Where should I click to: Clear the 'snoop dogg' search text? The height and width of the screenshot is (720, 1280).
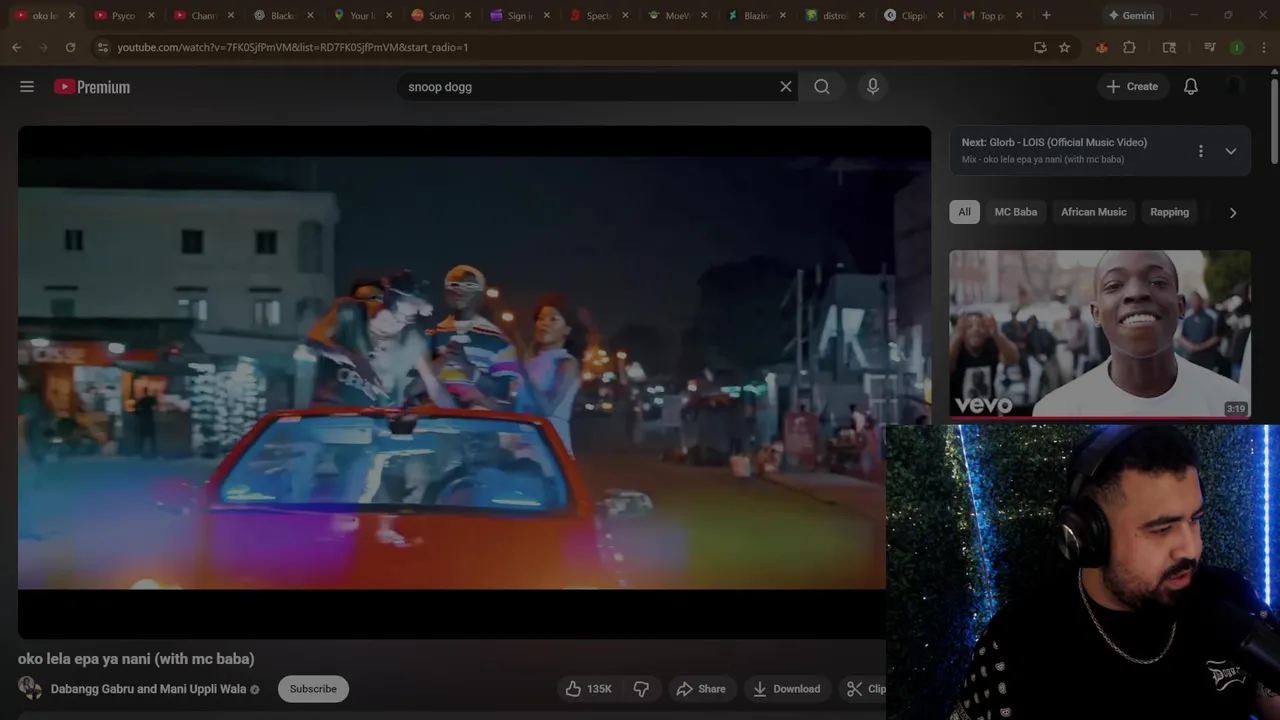(786, 87)
